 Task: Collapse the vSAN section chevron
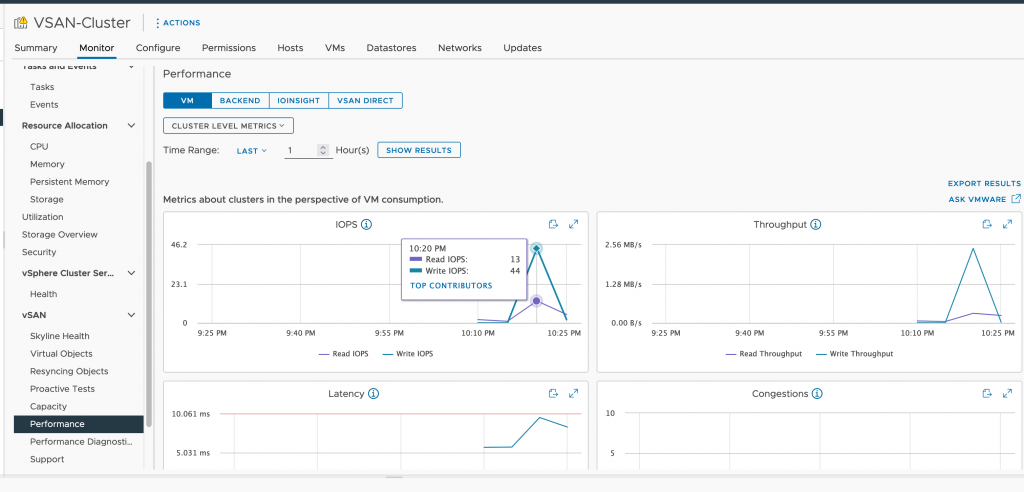pyautogui.click(x=131, y=315)
